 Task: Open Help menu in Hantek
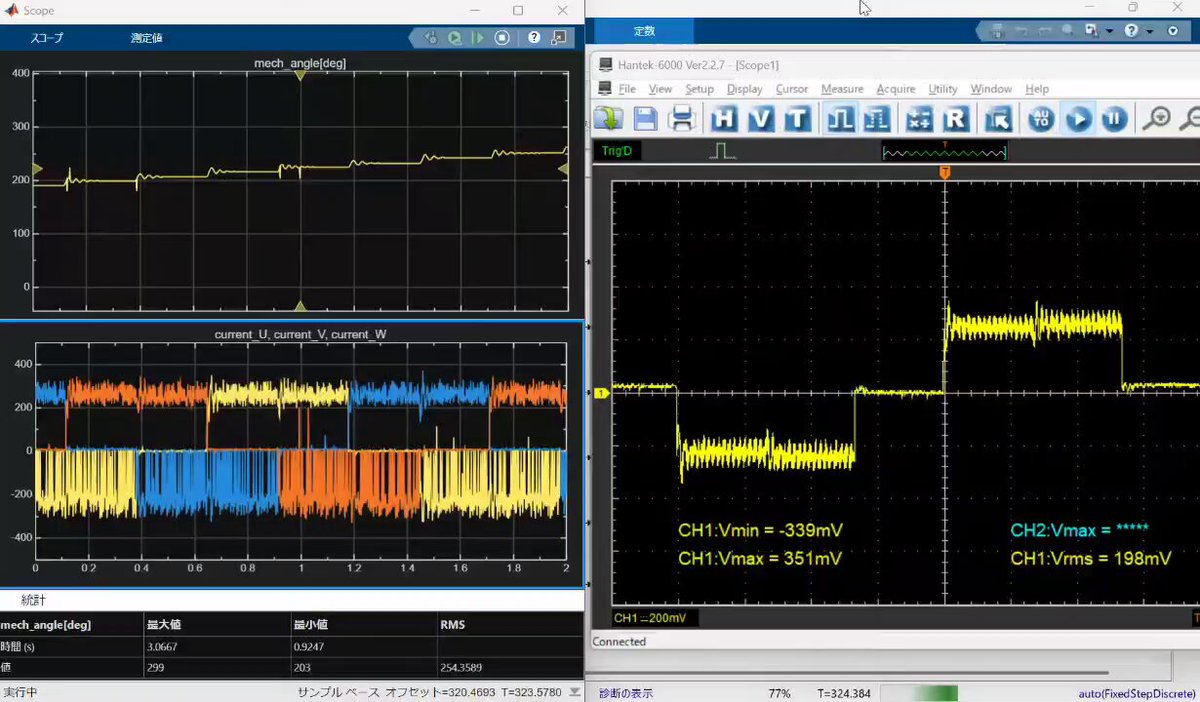(x=1037, y=89)
